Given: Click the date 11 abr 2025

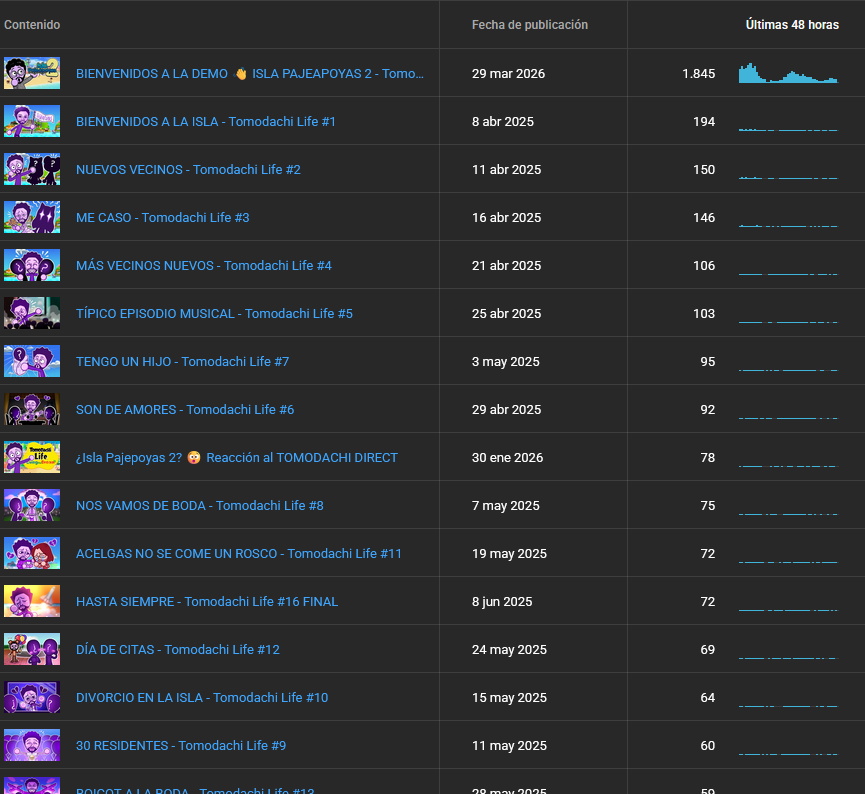Looking at the screenshot, I should click(506, 169).
